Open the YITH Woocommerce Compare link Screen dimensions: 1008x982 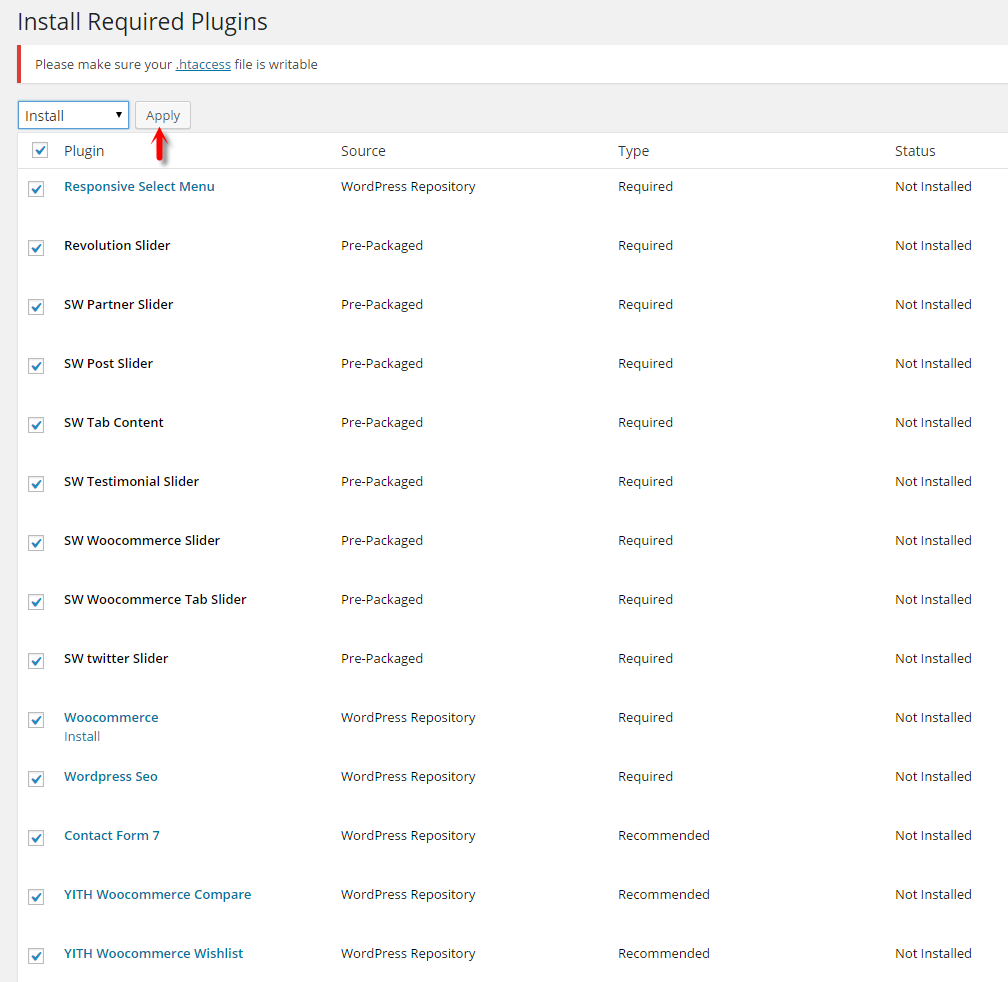tap(158, 895)
